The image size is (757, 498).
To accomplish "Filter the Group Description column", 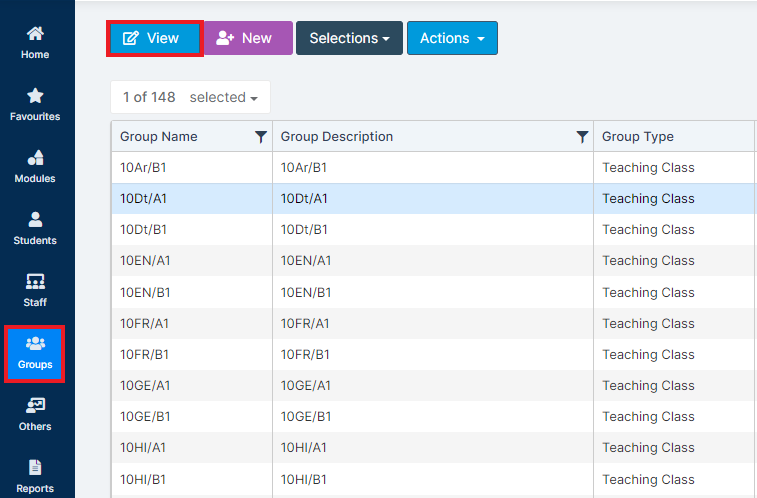I will pyautogui.click(x=582, y=137).
